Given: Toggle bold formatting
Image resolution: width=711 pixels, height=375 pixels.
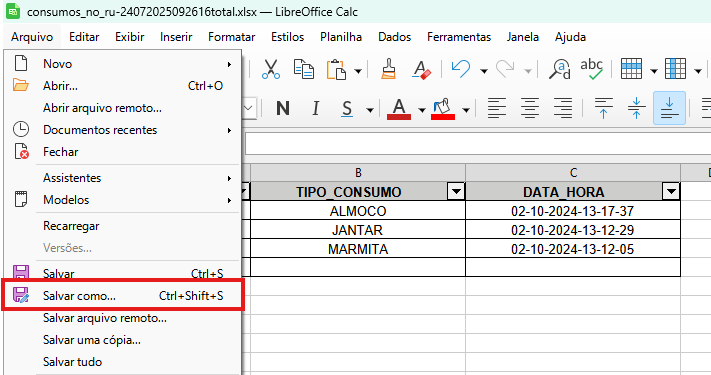Looking at the screenshot, I should tap(283, 108).
